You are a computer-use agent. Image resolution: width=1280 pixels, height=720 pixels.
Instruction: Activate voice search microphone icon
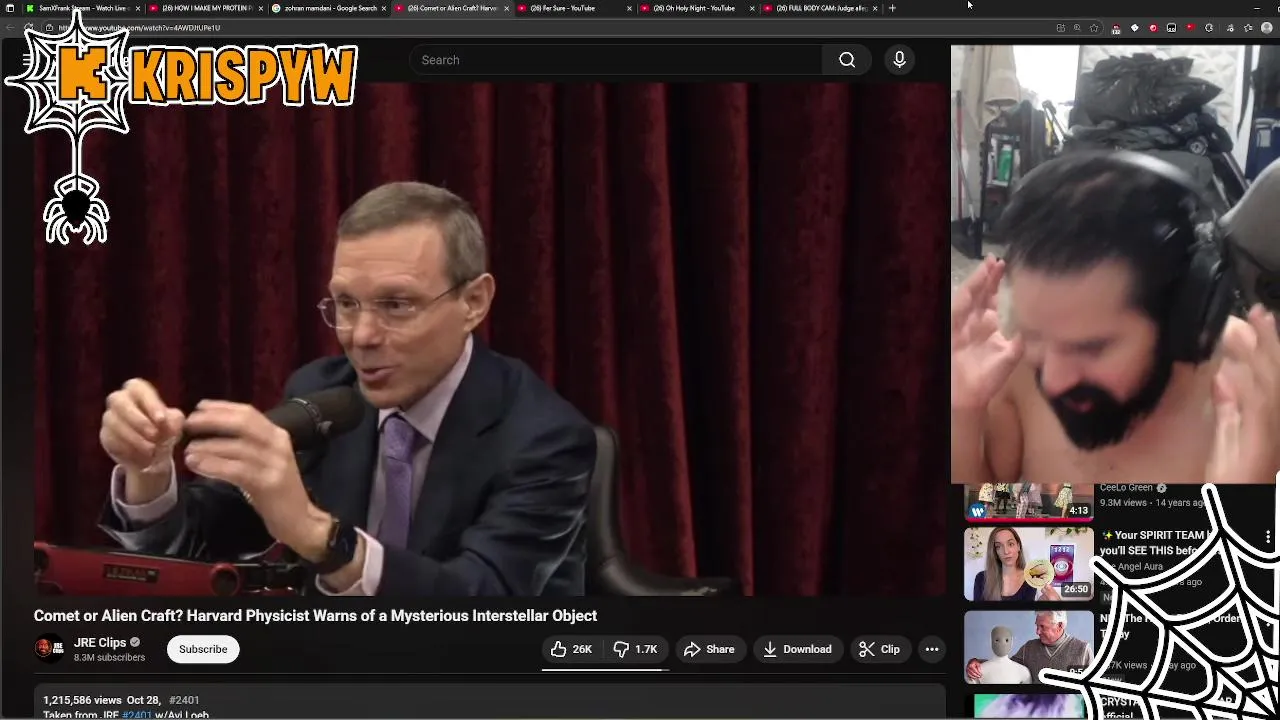tap(899, 60)
